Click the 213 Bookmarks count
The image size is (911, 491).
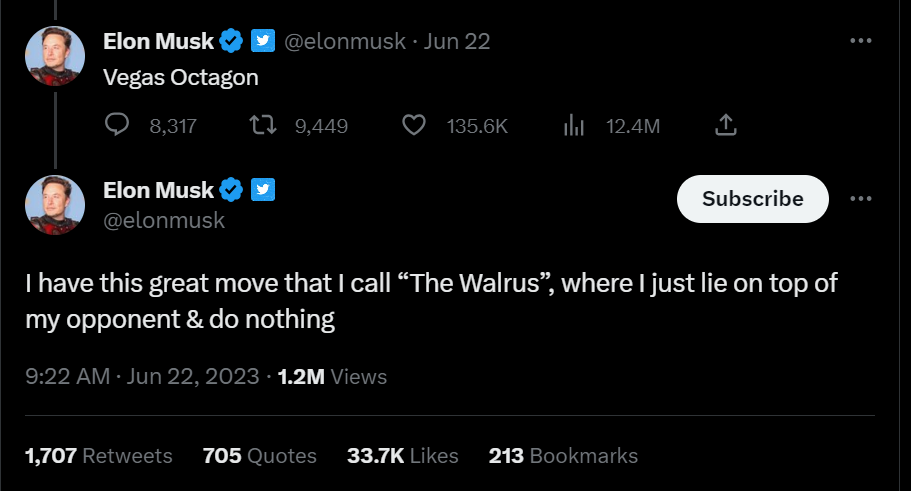click(x=563, y=456)
